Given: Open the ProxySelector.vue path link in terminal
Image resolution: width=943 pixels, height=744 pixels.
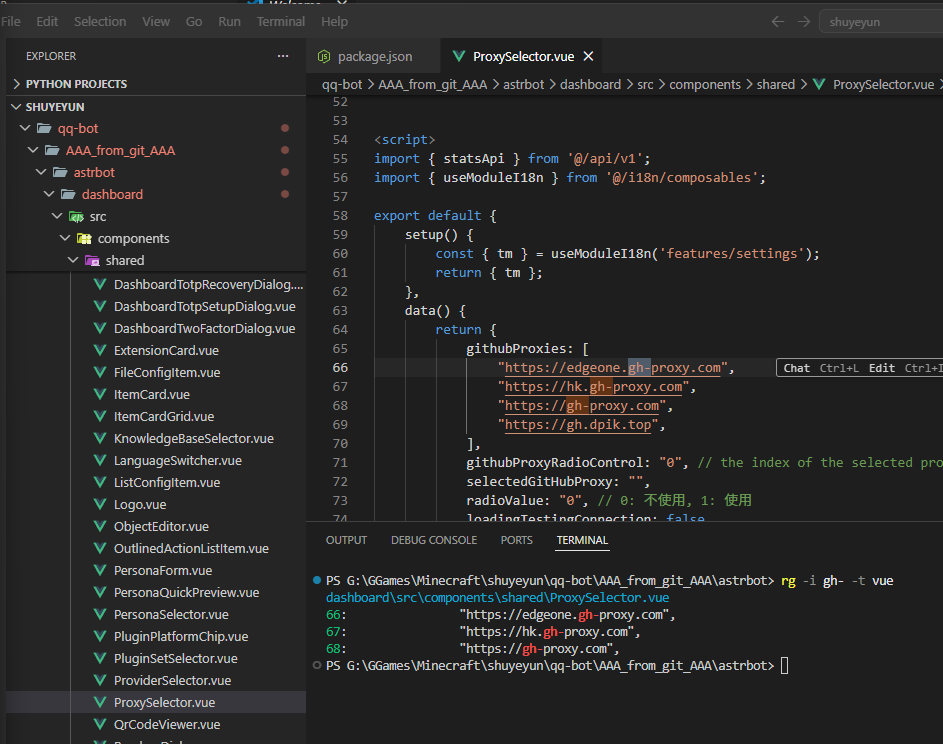Looking at the screenshot, I should coord(497,598).
